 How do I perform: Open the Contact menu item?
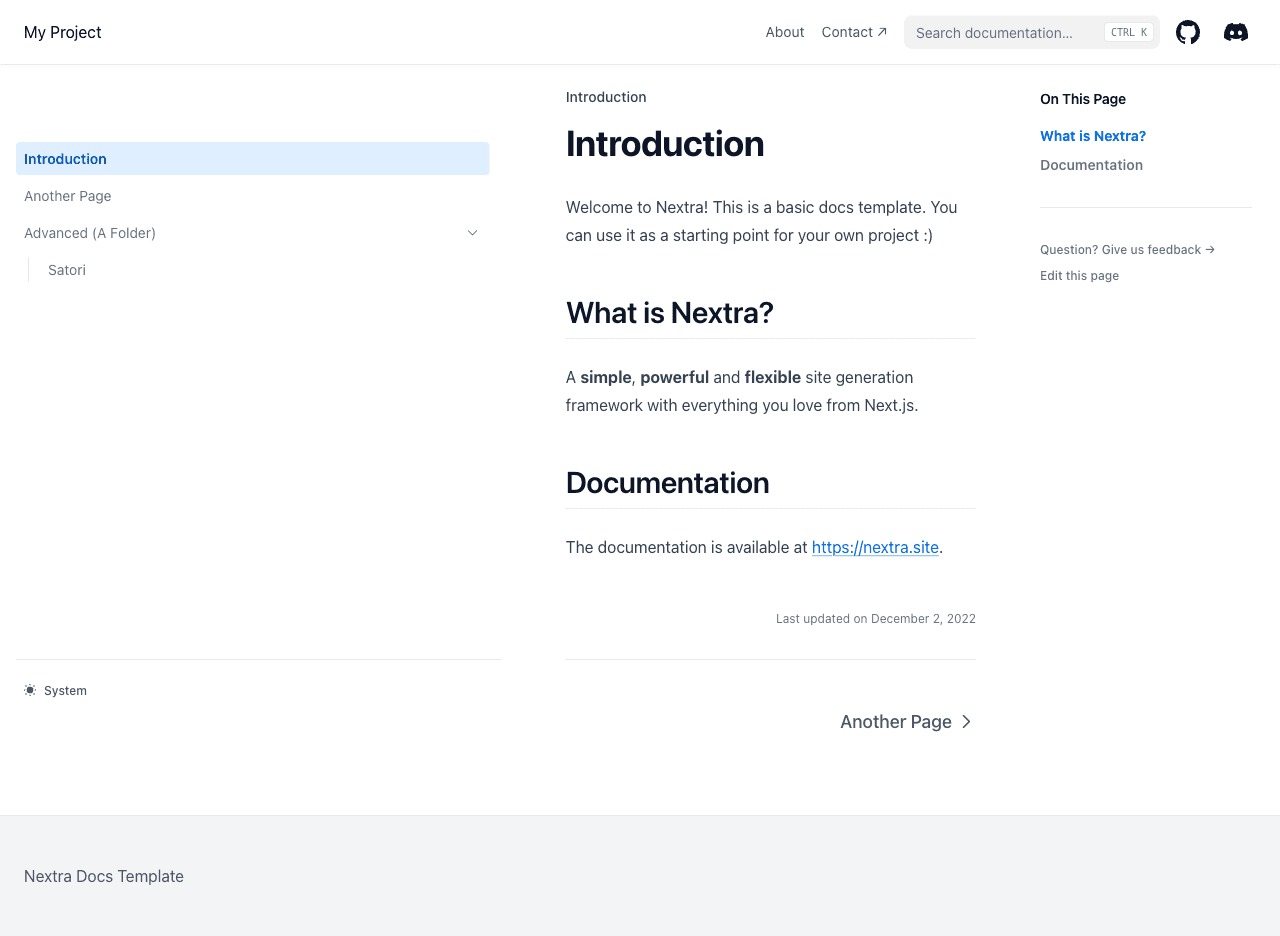pyautogui.click(x=847, y=32)
